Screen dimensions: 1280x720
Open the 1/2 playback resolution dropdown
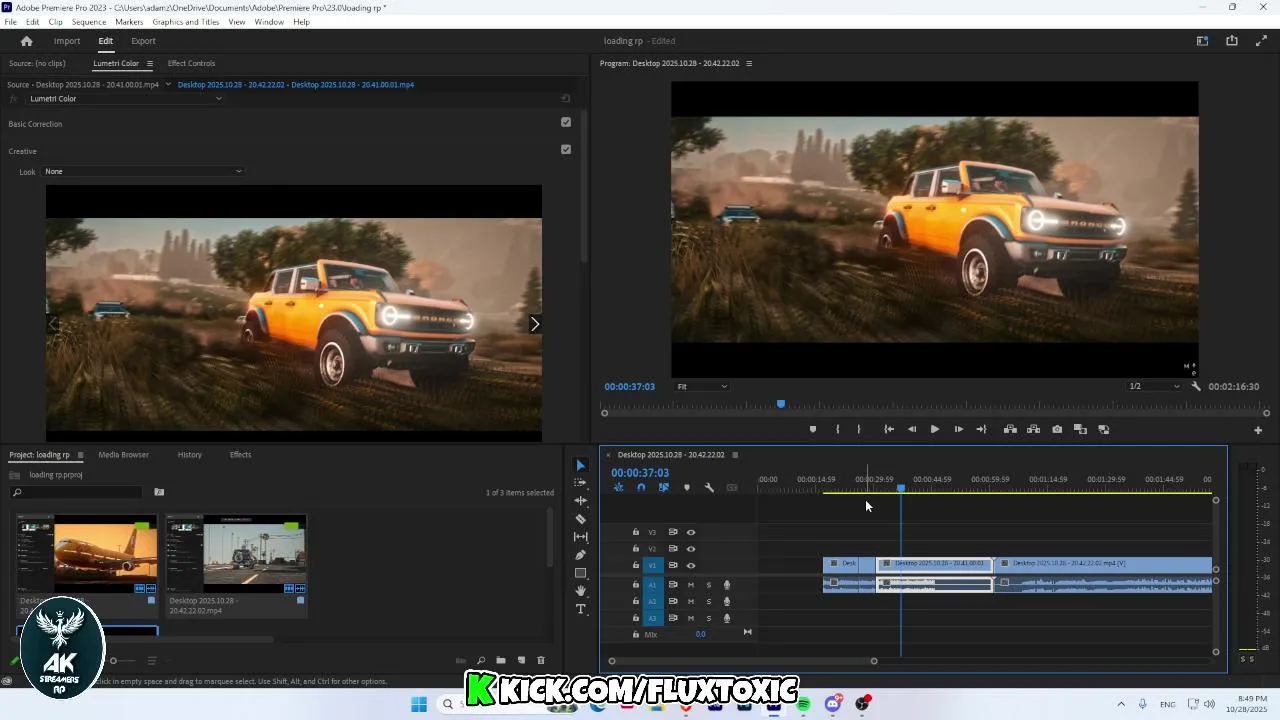click(x=1153, y=386)
